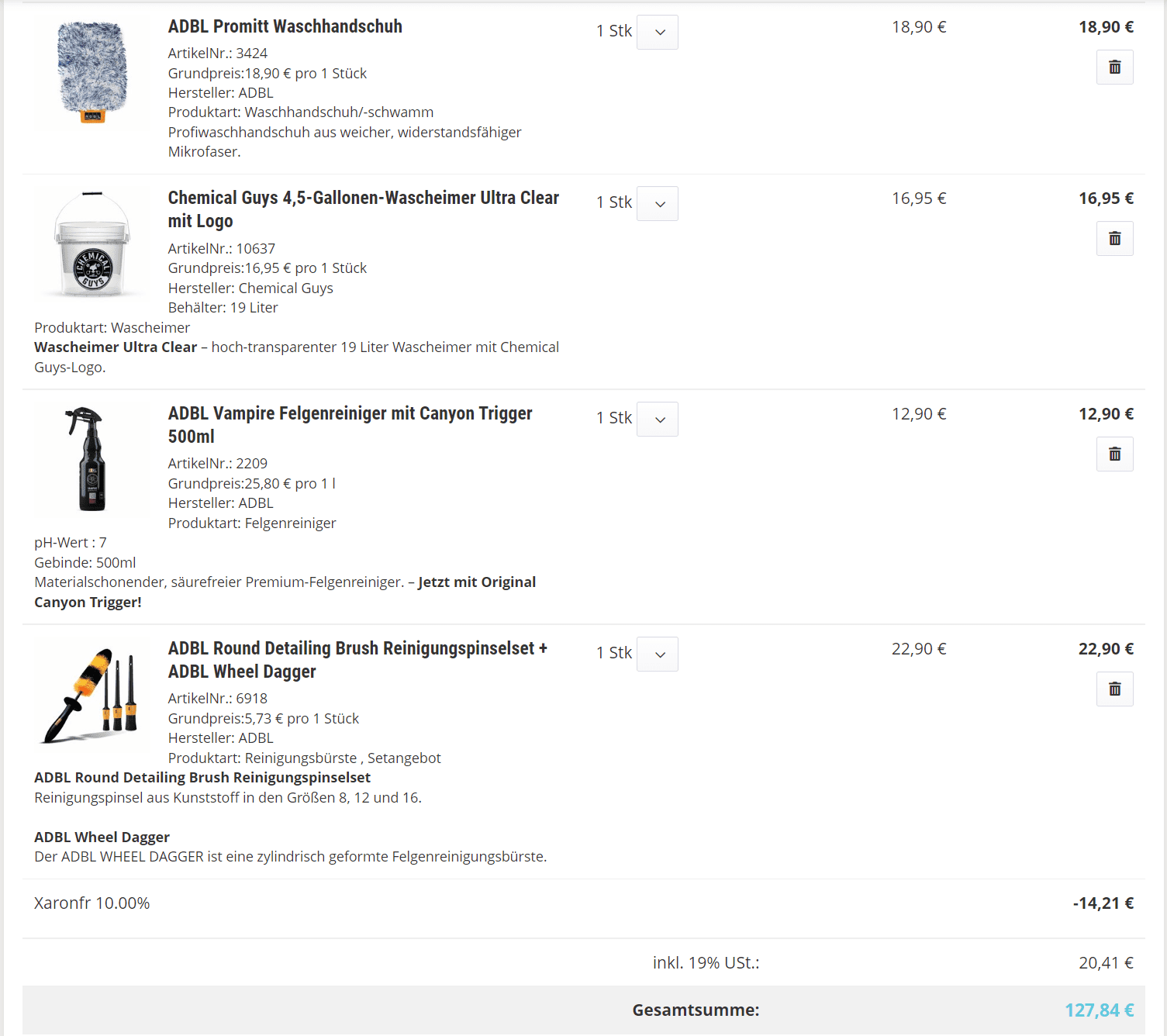
Task: Click the bold 18,90 € total price
Action: coord(1106,27)
